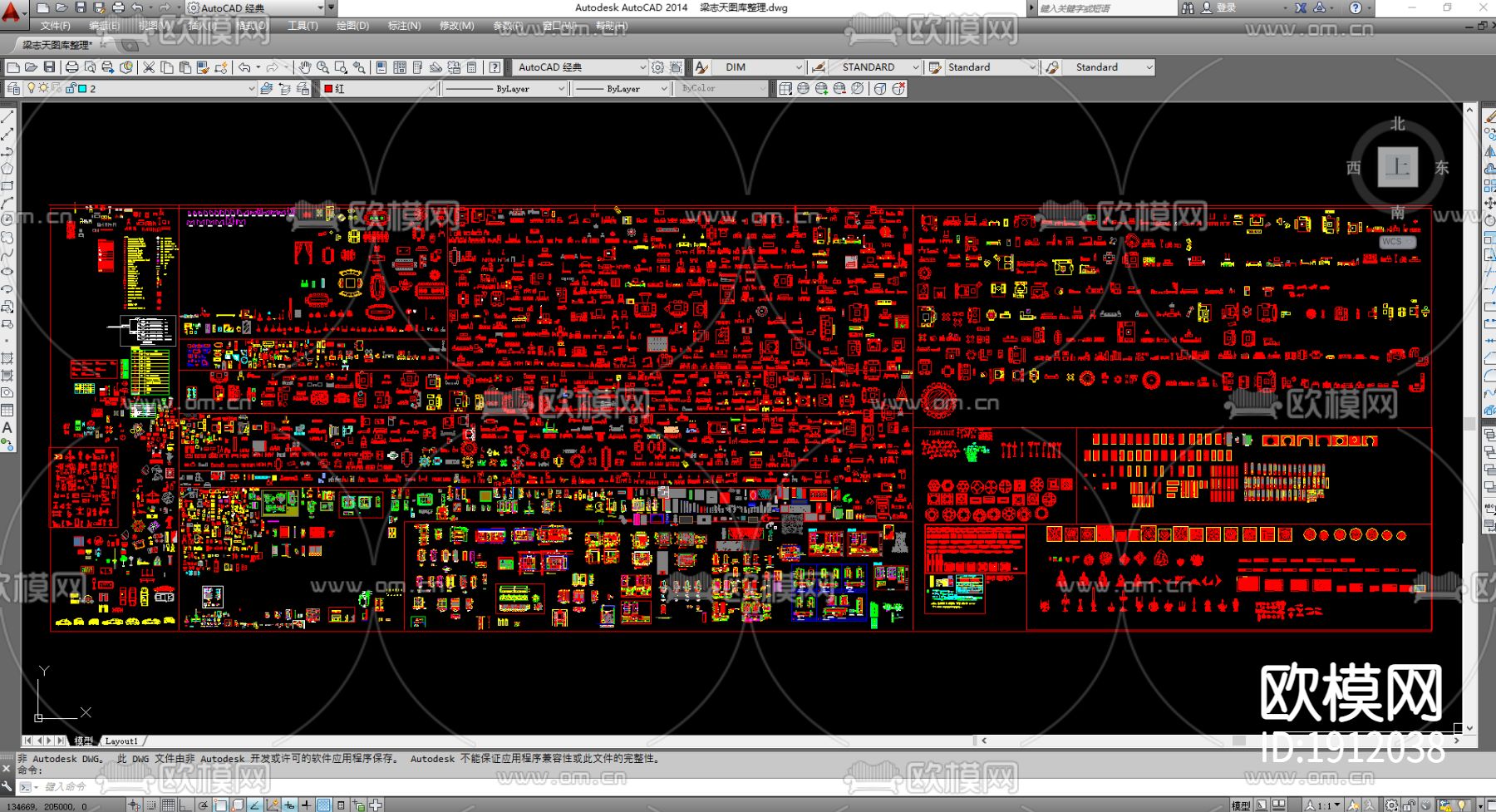Open the 文件(F) menu
This screenshot has width=1496, height=812.
pos(55,26)
